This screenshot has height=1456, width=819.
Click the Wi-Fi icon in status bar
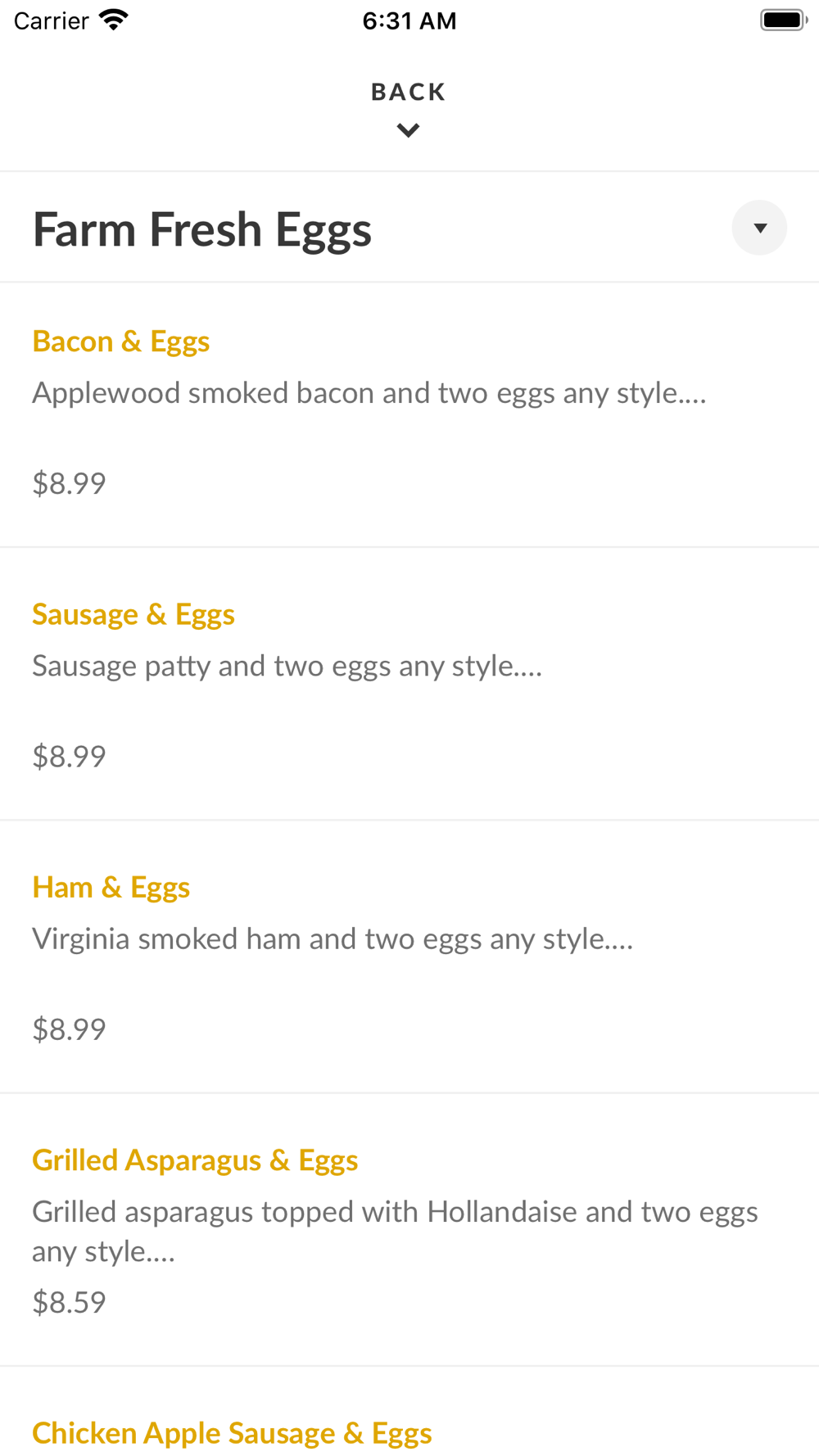click(x=114, y=20)
